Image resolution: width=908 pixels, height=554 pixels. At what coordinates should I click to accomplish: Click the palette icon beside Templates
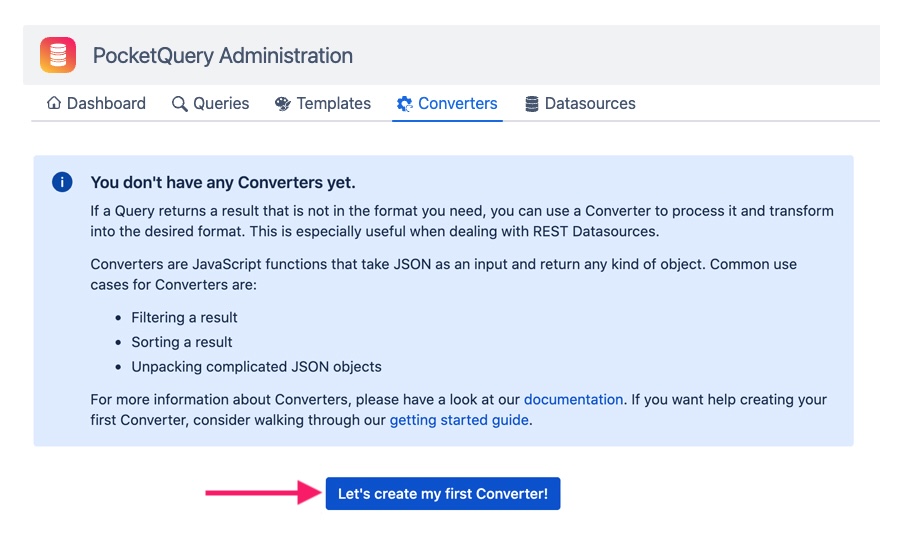(283, 104)
